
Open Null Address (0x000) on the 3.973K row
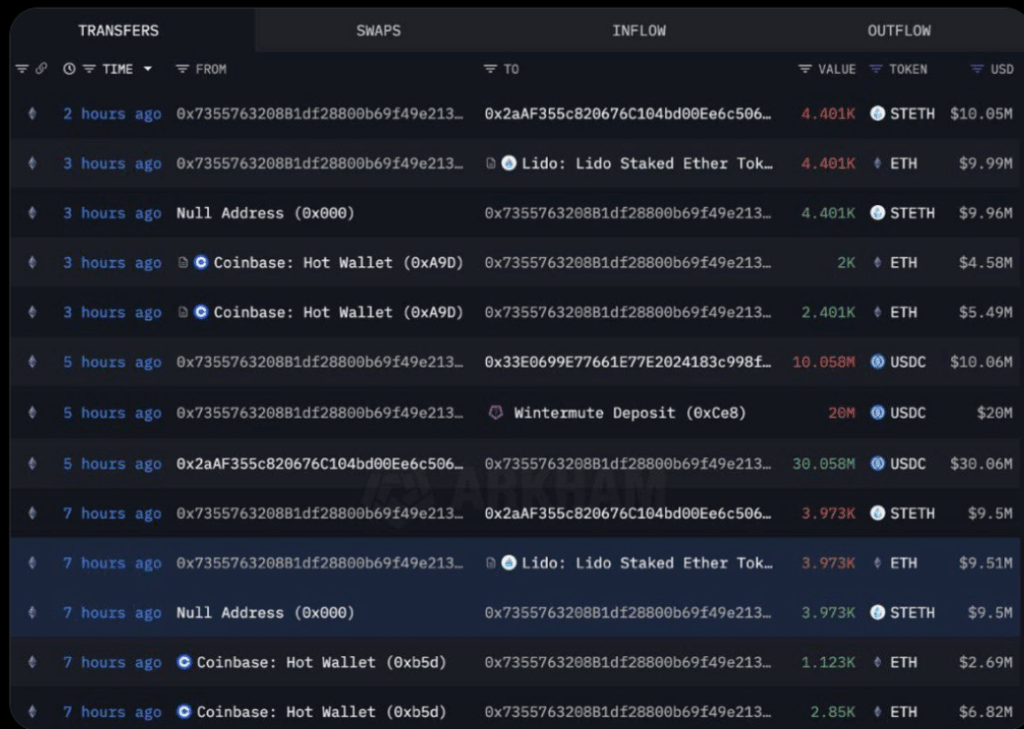[265, 613]
